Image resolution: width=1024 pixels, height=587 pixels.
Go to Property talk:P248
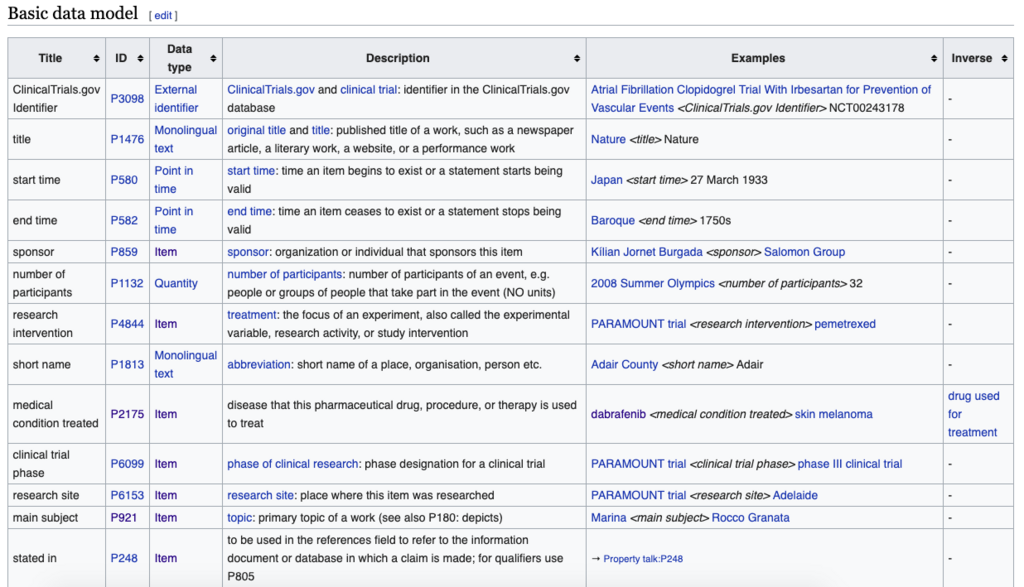(x=643, y=558)
